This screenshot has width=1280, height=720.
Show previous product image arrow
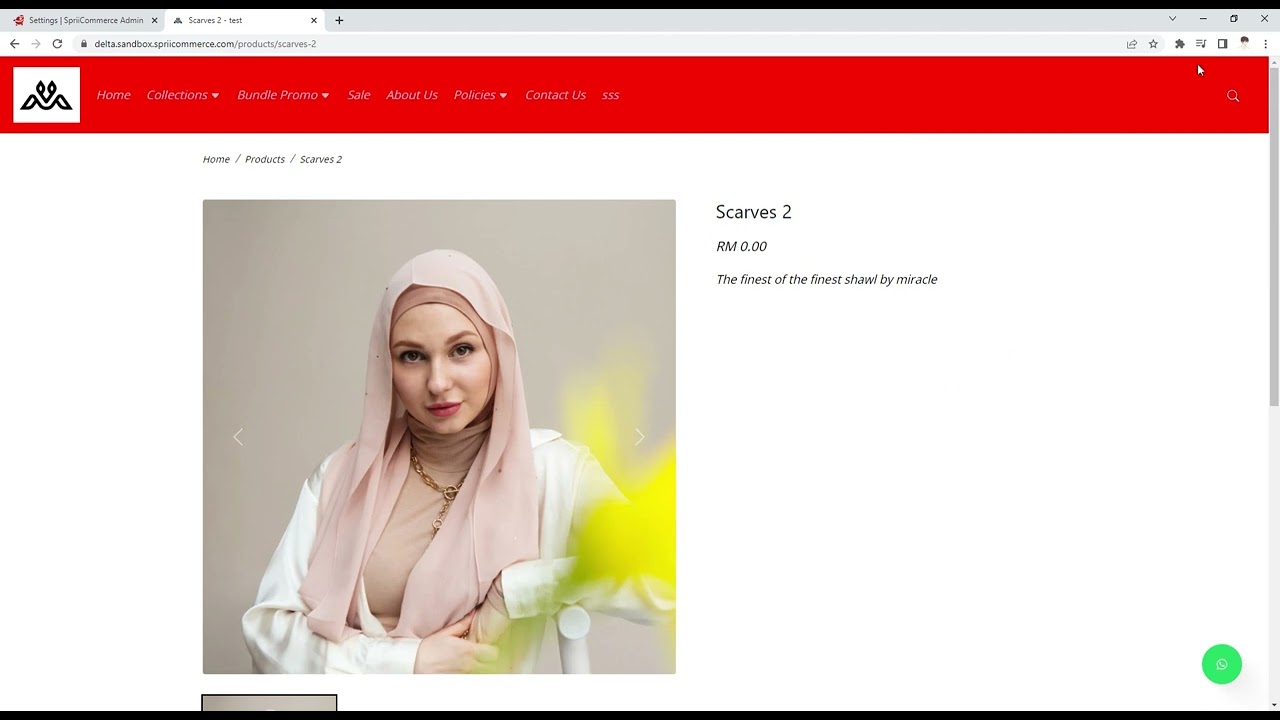click(x=238, y=437)
